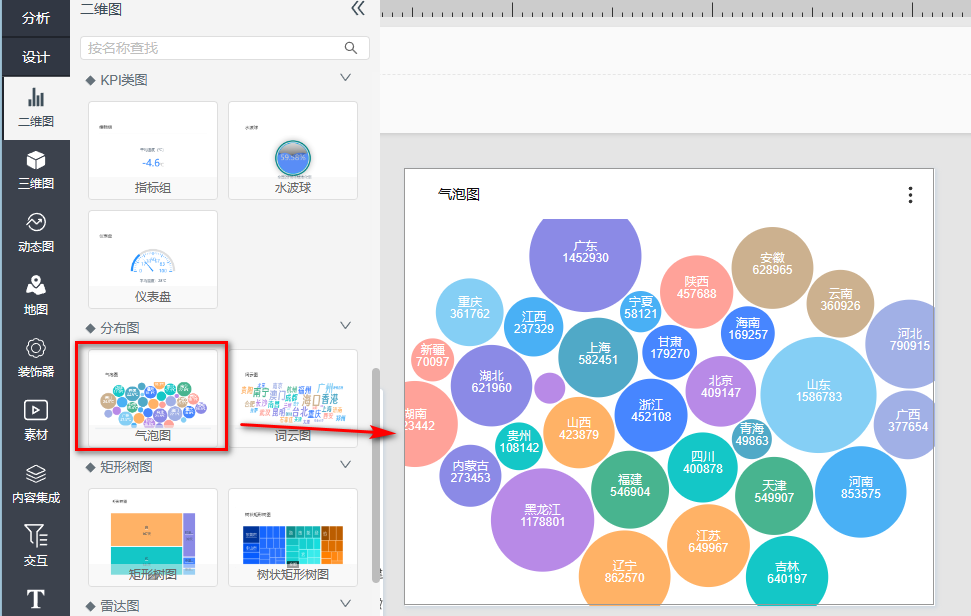This screenshot has height=616, width=971.
Task: Click the text tool T icon
Action: click(35, 598)
